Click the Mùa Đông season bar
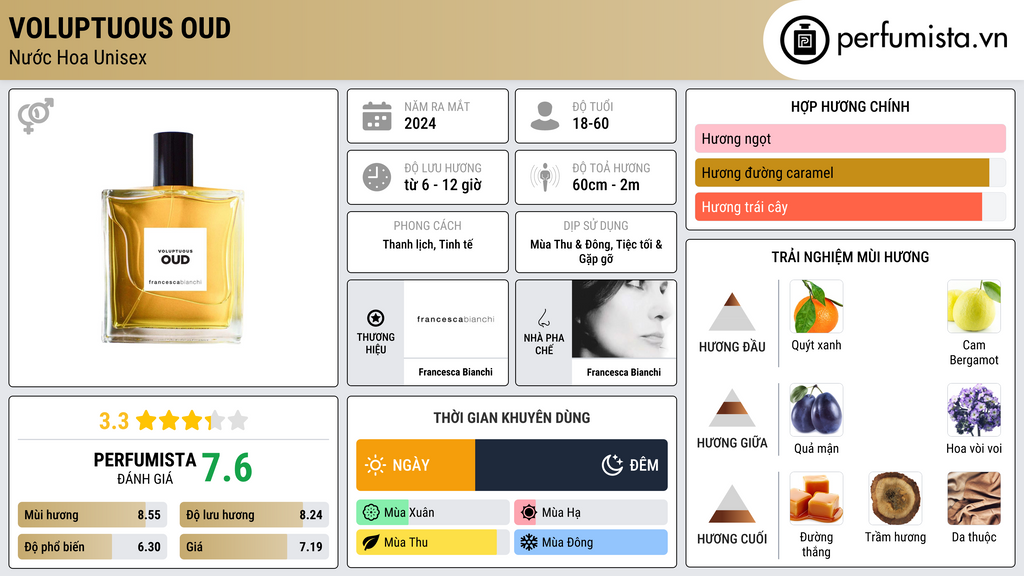This screenshot has height=576, width=1024. pyautogui.click(x=590, y=542)
